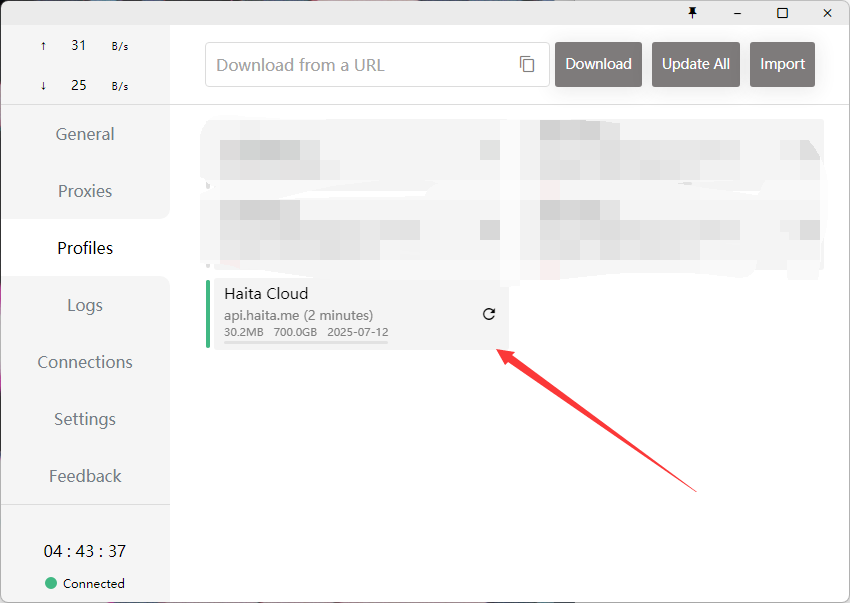Go to the Logs tab
850x603 pixels.
[x=85, y=305]
